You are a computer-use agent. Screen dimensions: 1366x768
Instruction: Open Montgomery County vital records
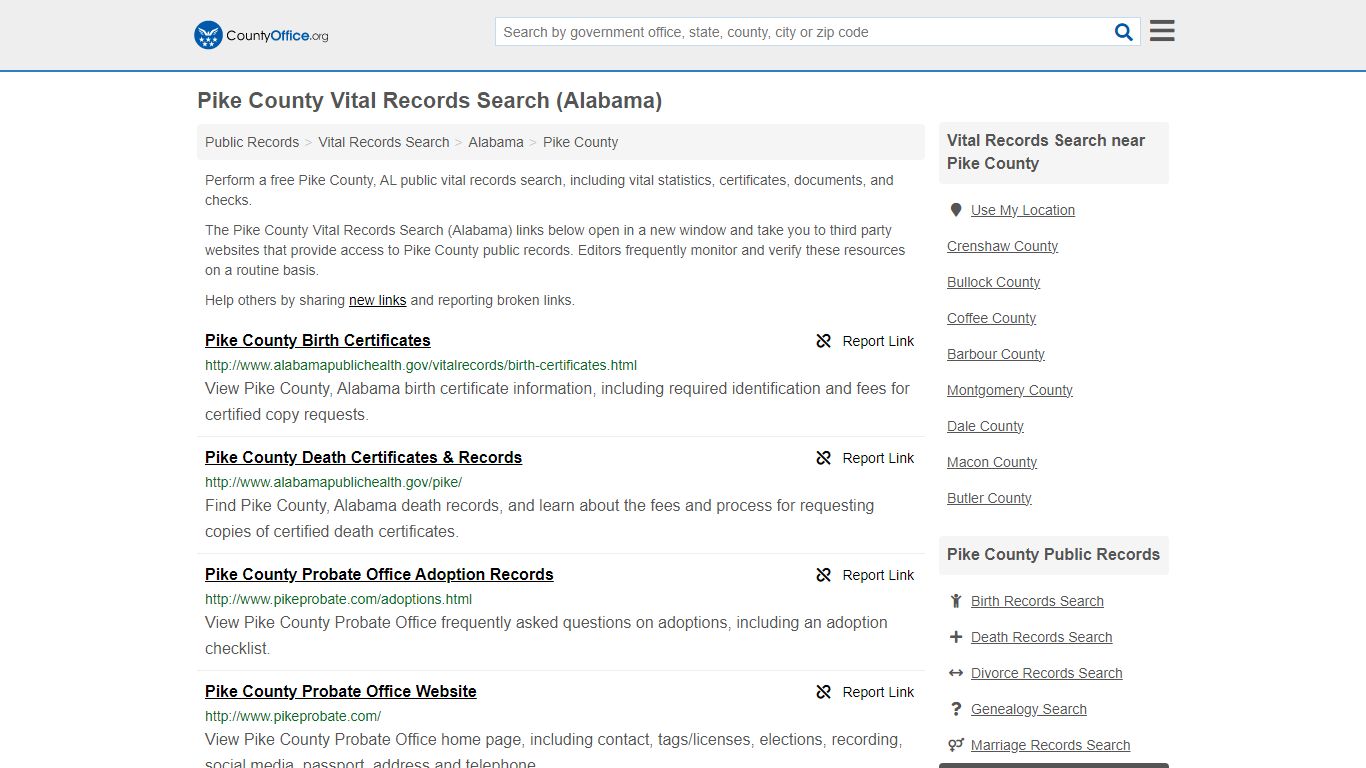click(1010, 390)
